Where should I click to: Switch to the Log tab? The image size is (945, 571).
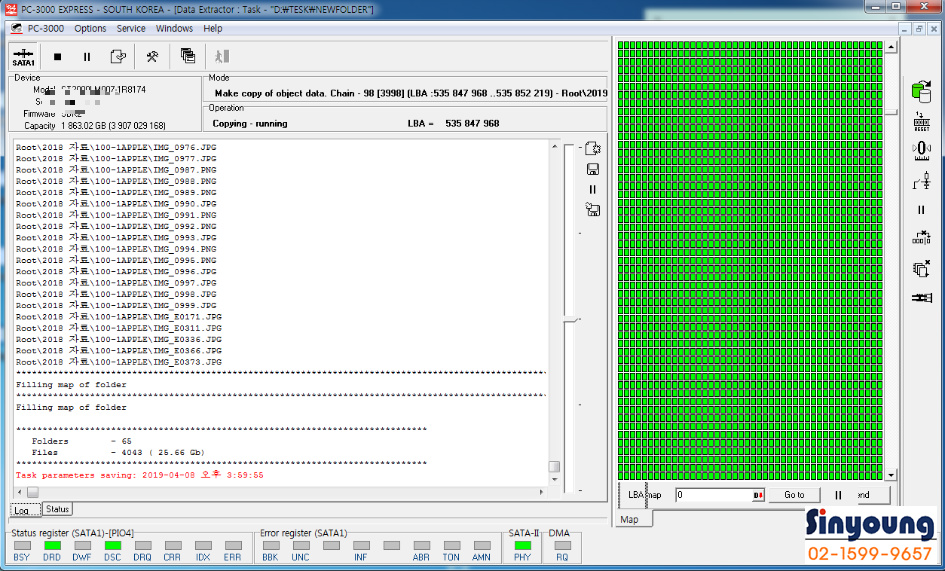point(25,509)
